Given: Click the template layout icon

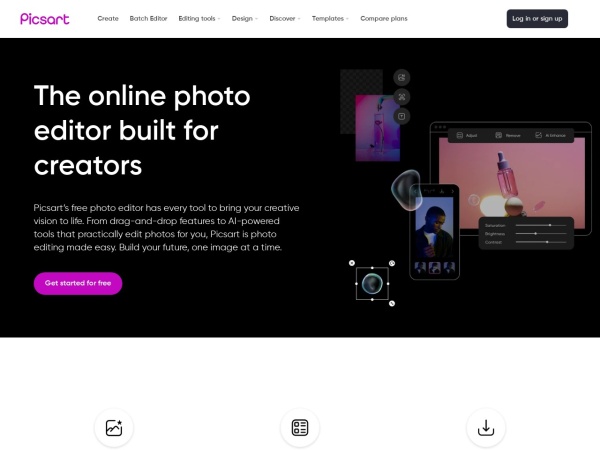Looking at the screenshot, I should pyautogui.click(x=300, y=428).
